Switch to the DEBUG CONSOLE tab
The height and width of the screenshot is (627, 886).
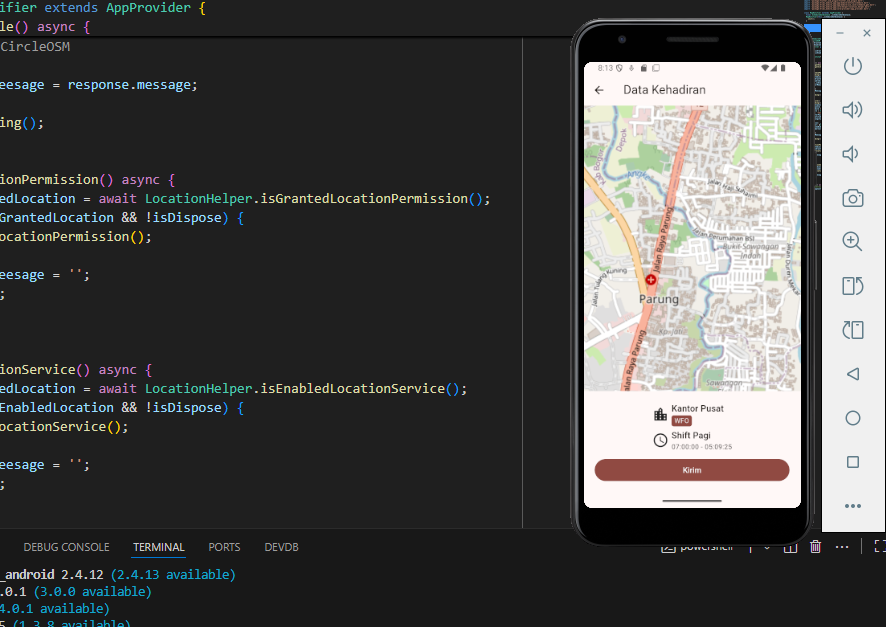[66, 547]
